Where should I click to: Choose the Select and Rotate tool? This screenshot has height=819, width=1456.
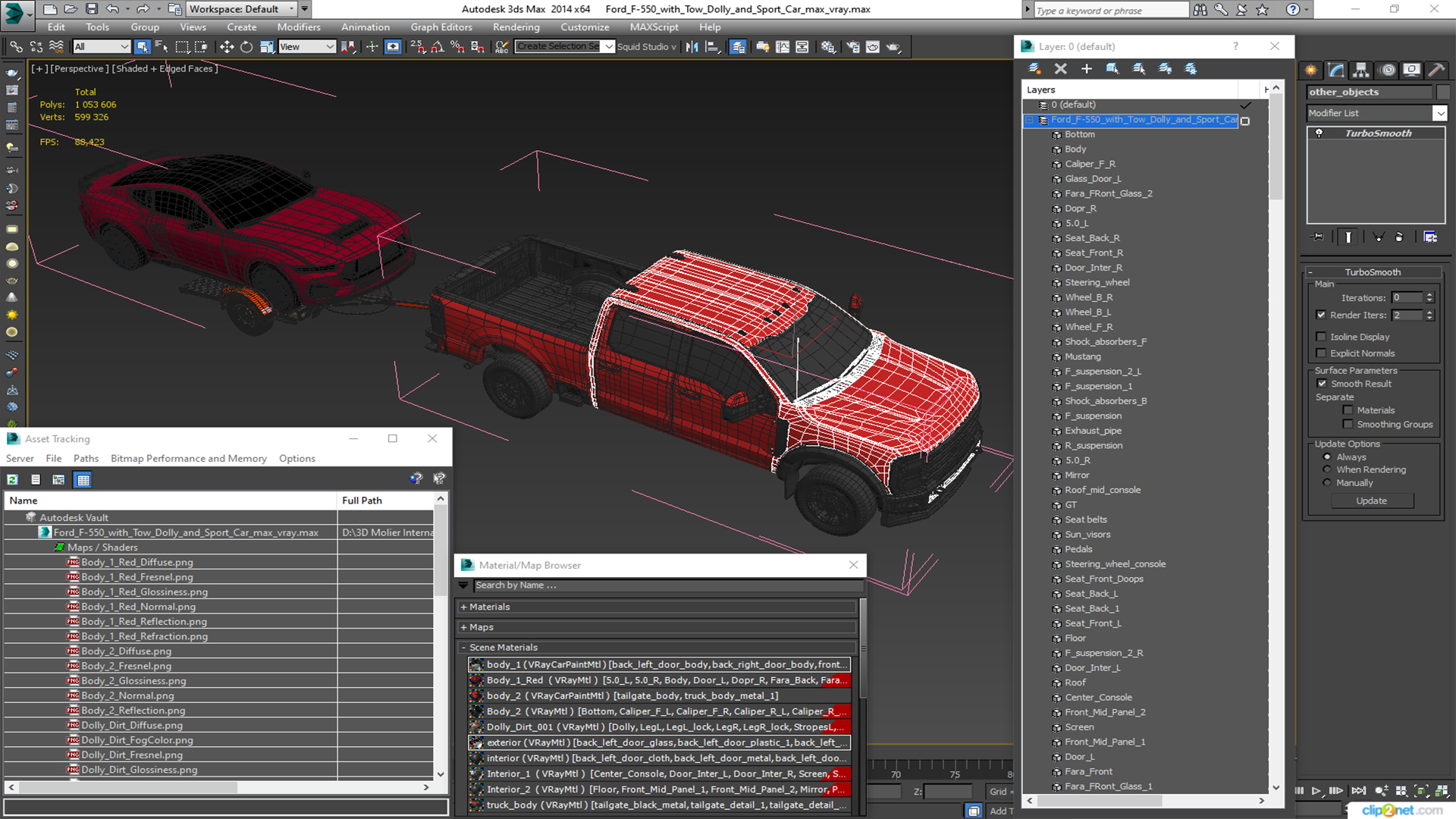point(246,47)
